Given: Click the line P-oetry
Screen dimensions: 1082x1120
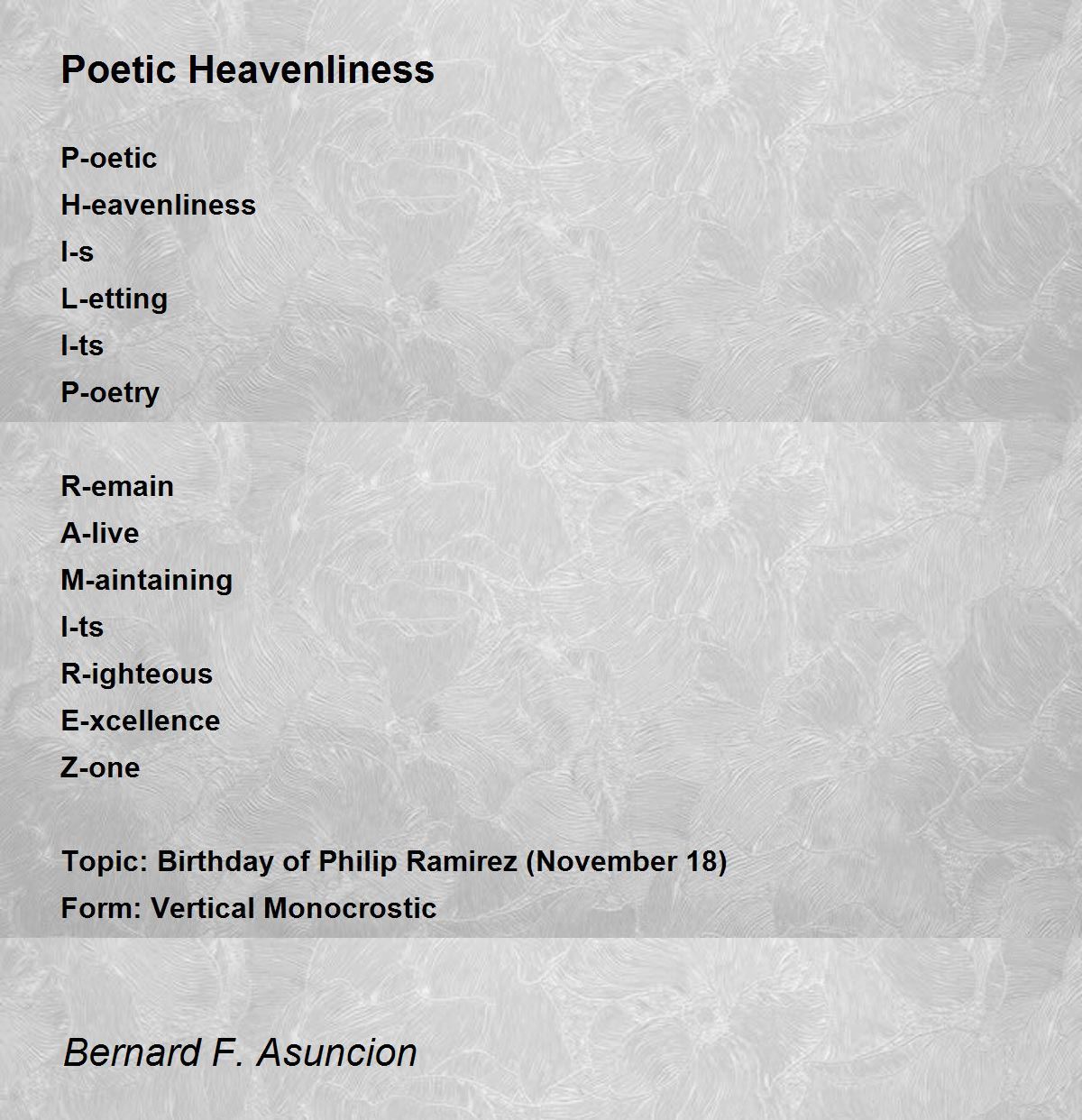Looking at the screenshot, I should click(x=110, y=393).
